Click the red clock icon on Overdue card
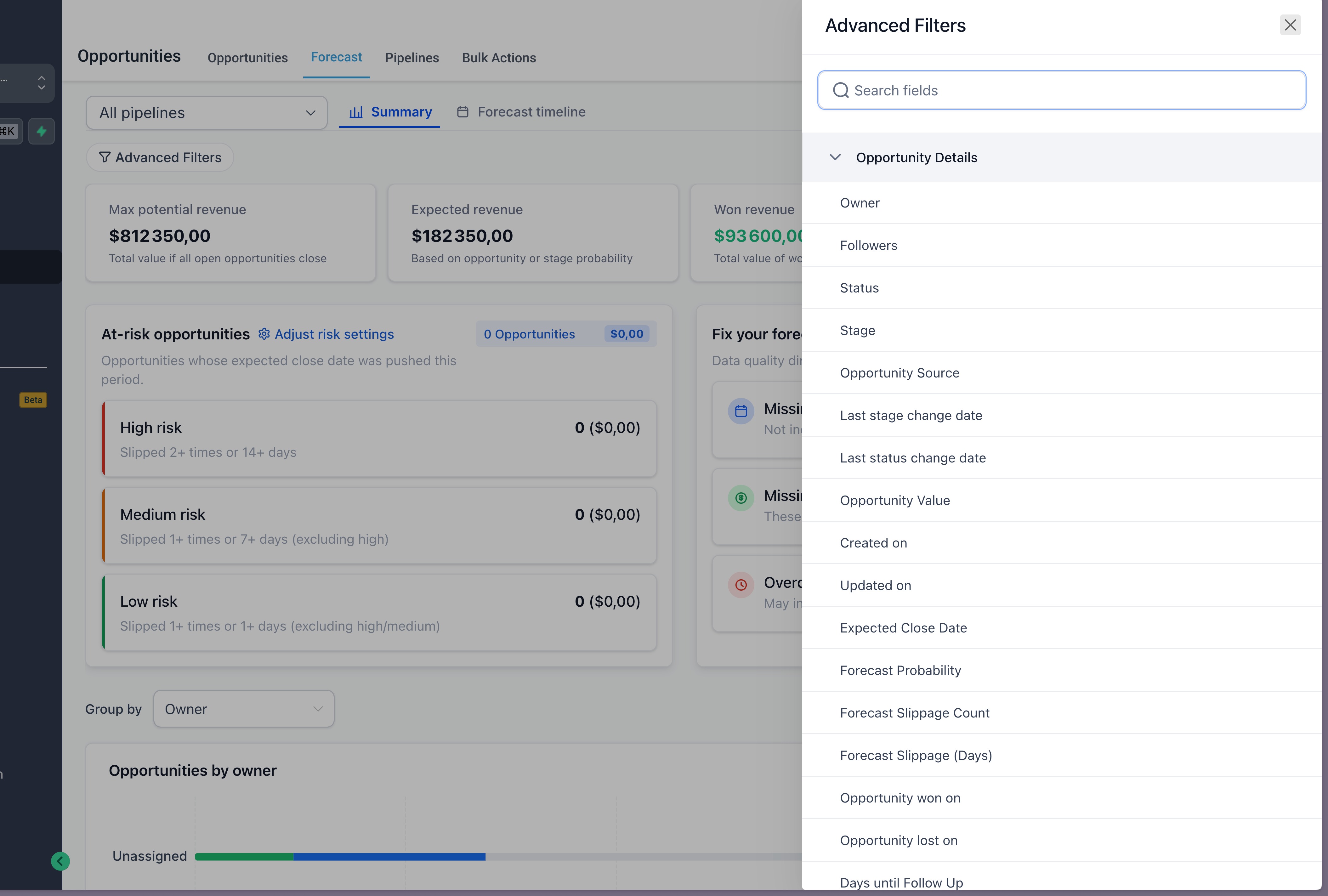The width and height of the screenshot is (1328, 896). point(741,585)
